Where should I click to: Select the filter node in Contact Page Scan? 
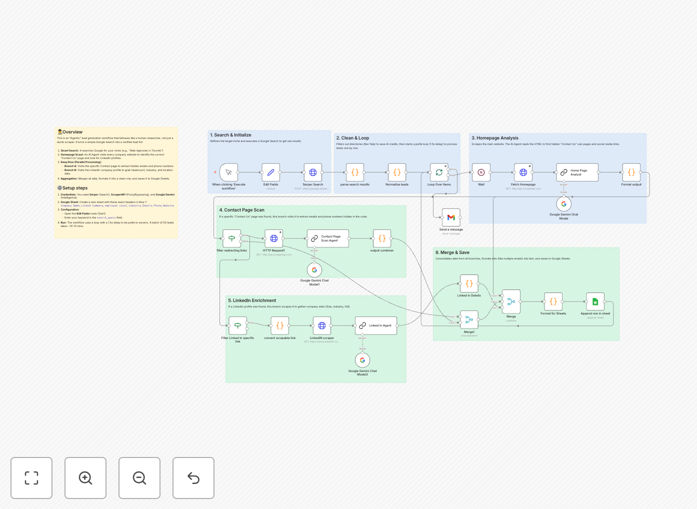pos(232,239)
